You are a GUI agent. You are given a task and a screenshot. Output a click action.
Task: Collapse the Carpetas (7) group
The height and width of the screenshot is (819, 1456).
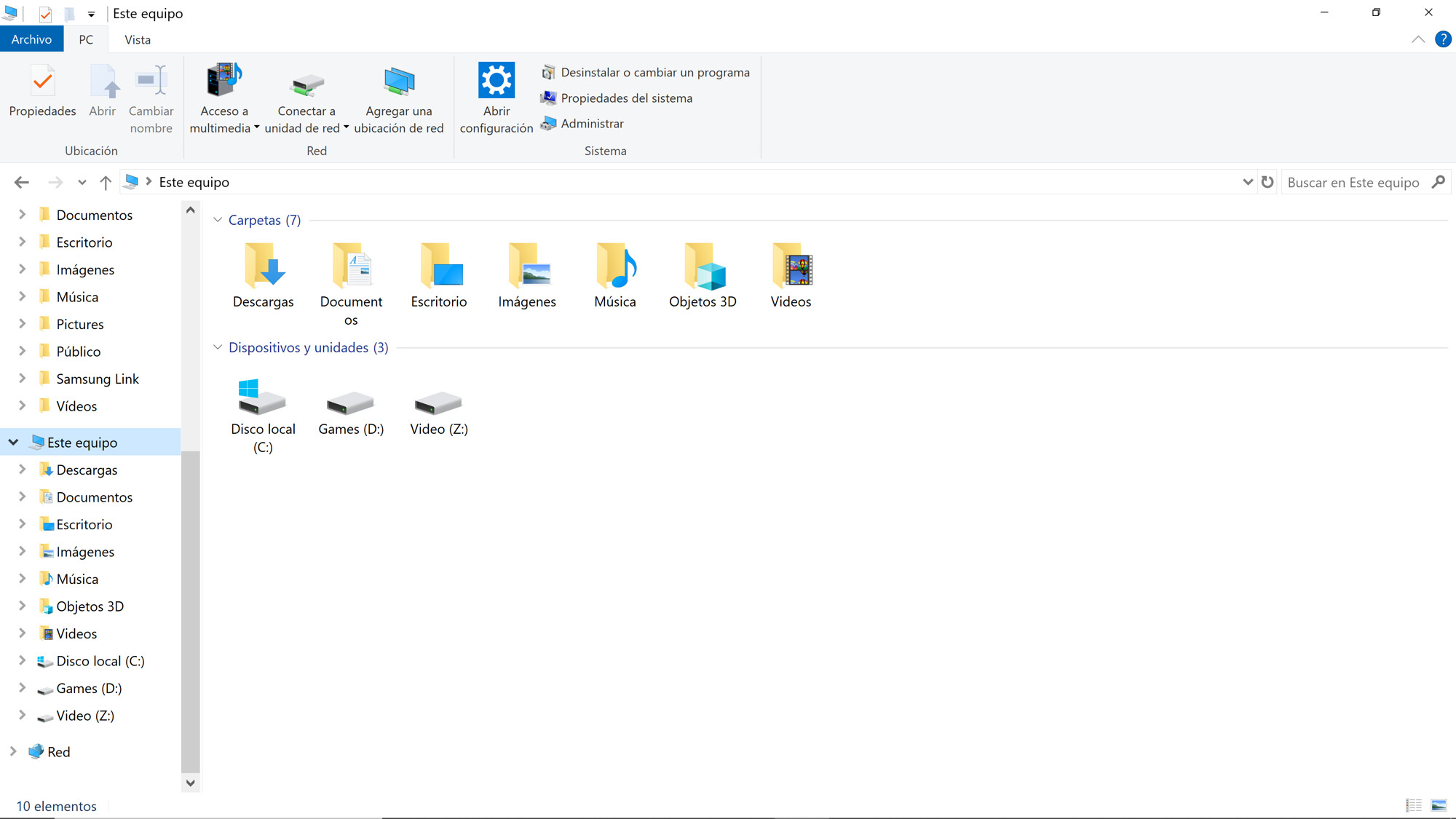(x=217, y=220)
